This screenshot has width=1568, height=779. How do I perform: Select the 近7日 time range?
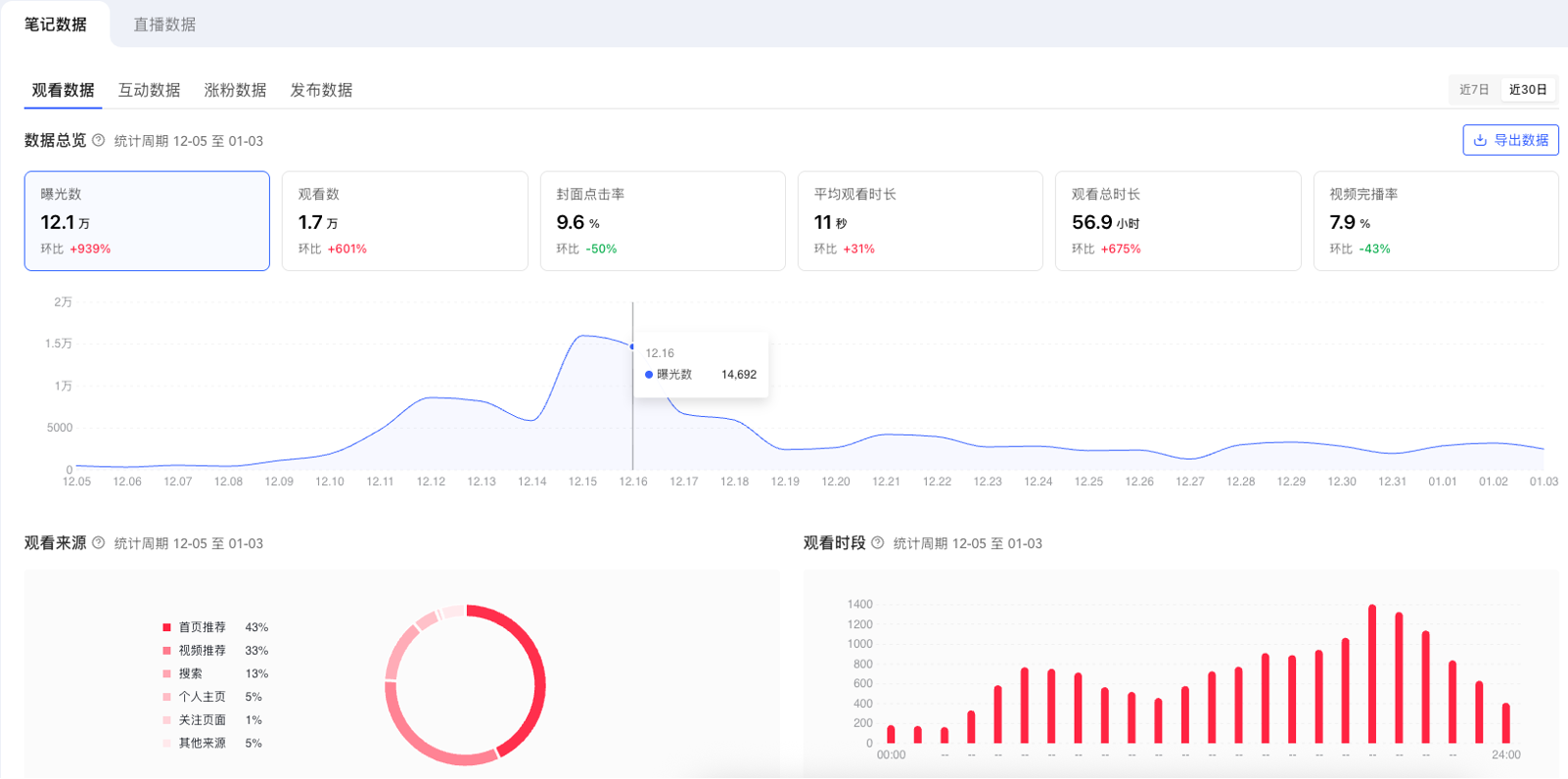click(x=1474, y=90)
